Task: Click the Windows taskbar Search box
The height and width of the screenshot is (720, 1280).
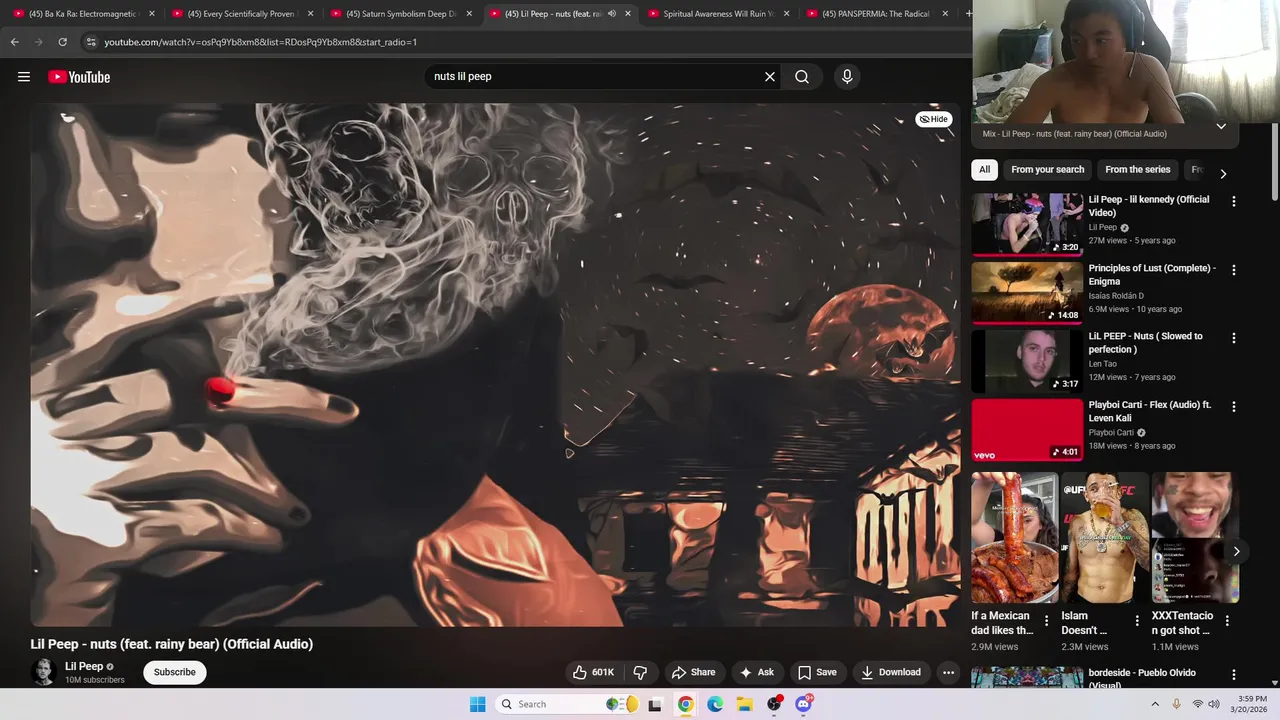Action: pos(568,704)
